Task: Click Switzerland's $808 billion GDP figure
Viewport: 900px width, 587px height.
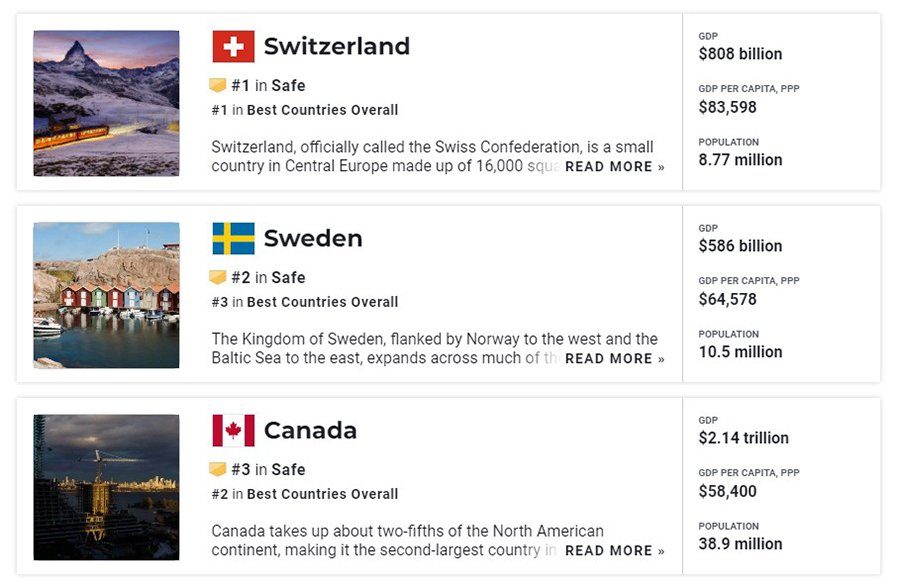Action: tap(740, 54)
